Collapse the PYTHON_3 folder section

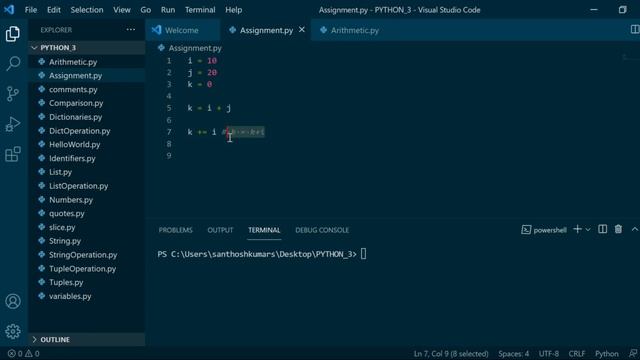tap(87, 48)
